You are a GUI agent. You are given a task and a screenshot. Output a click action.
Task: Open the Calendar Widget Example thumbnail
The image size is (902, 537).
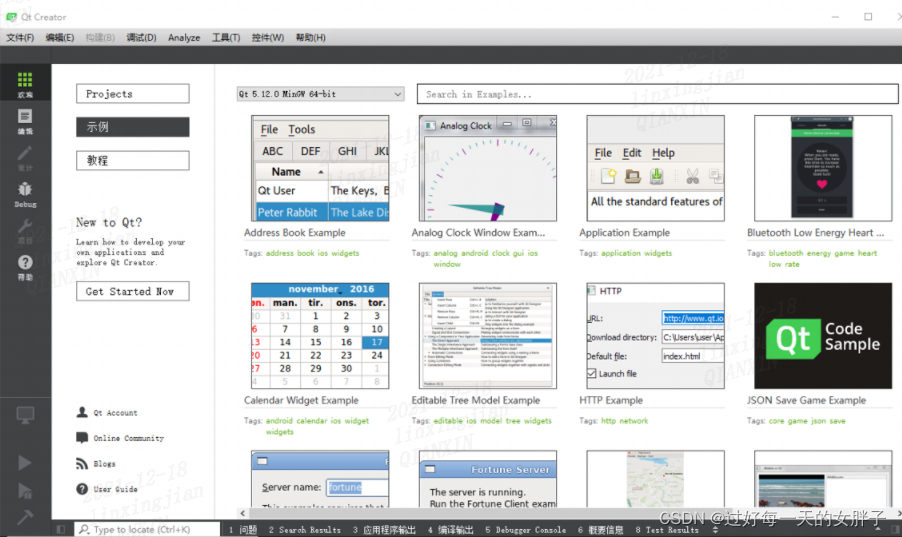pyautogui.click(x=320, y=336)
